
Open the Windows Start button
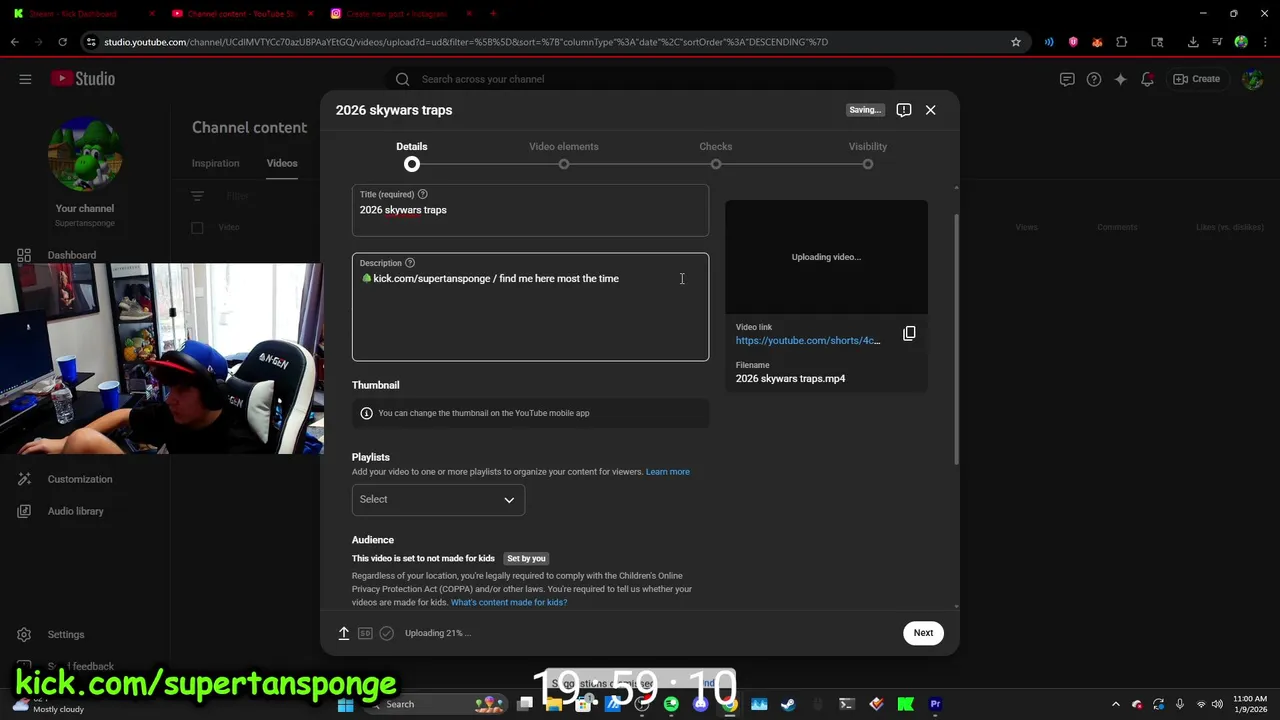[345, 704]
